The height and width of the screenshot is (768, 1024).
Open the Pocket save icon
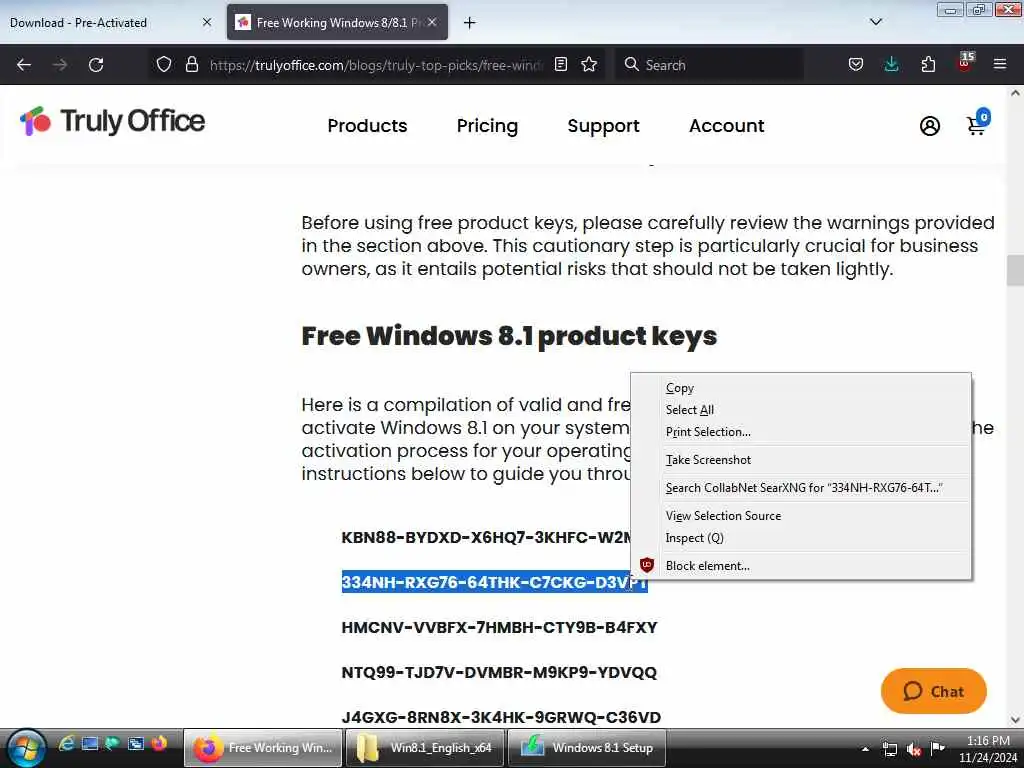pyautogui.click(x=856, y=64)
